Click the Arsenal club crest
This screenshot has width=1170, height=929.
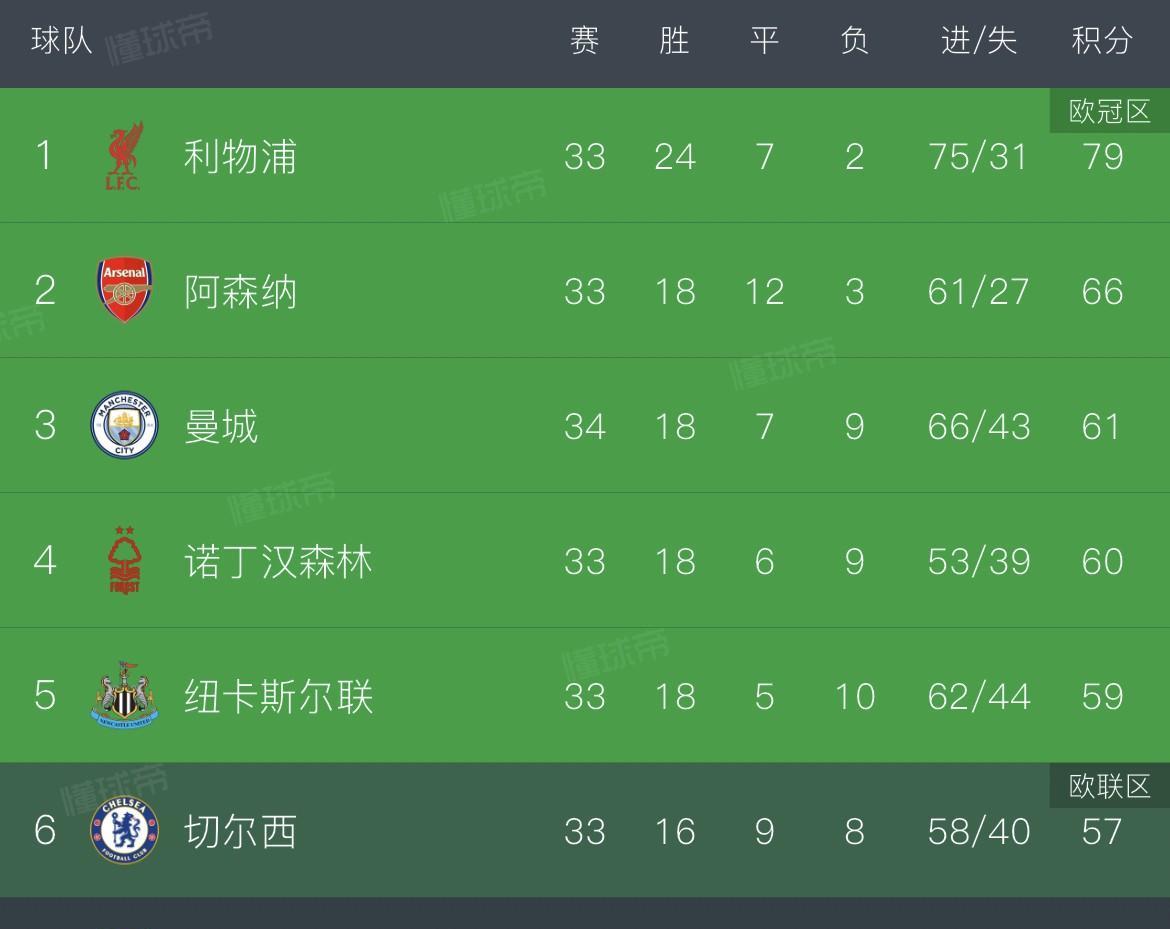click(x=125, y=290)
